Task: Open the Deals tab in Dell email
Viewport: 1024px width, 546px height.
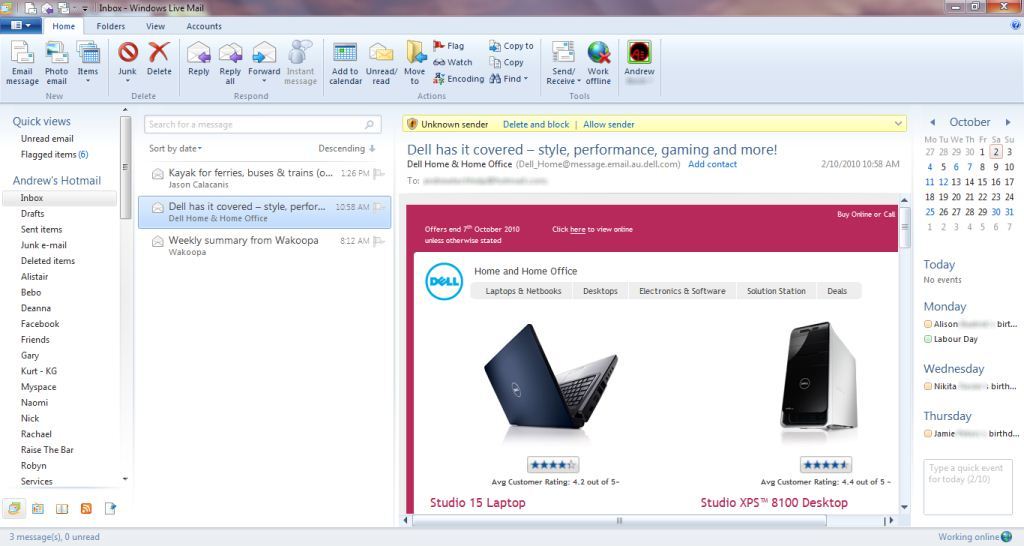Action: (837, 291)
